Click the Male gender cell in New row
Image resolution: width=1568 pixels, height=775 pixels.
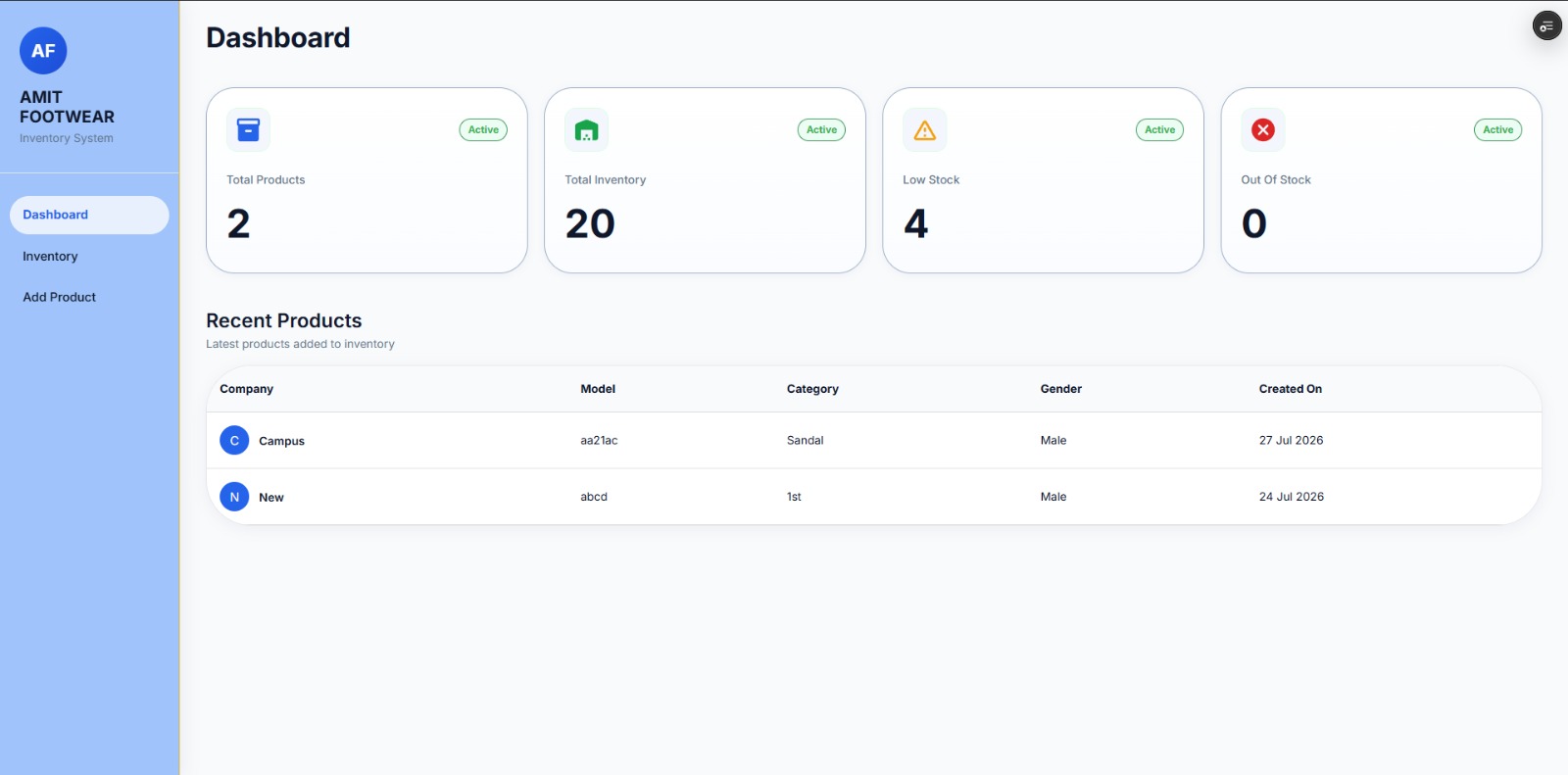coord(1053,497)
